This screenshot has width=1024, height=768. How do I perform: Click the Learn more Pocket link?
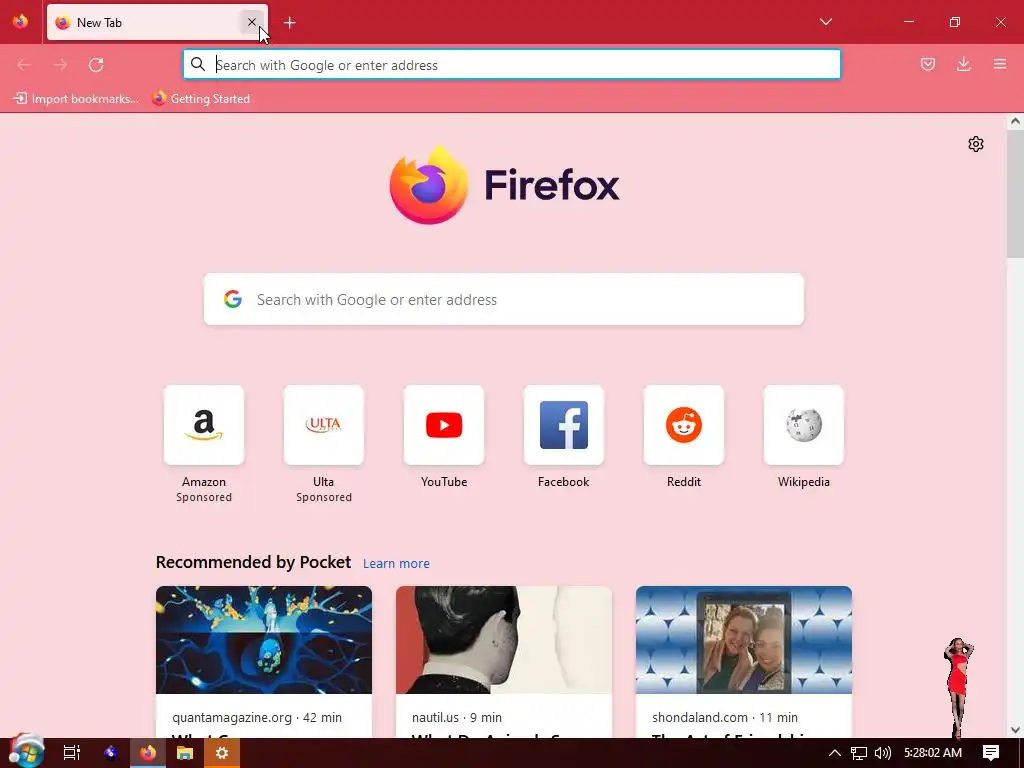(396, 564)
